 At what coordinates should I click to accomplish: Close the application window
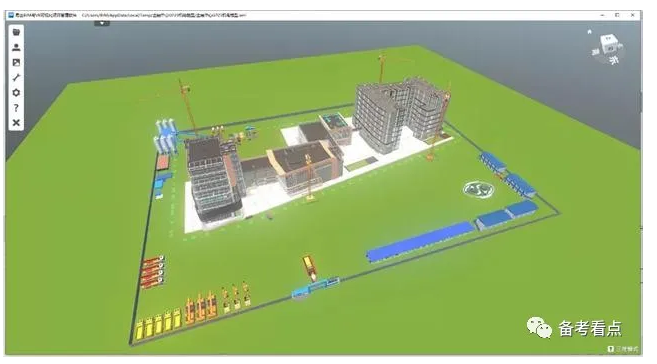click(633, 15)
